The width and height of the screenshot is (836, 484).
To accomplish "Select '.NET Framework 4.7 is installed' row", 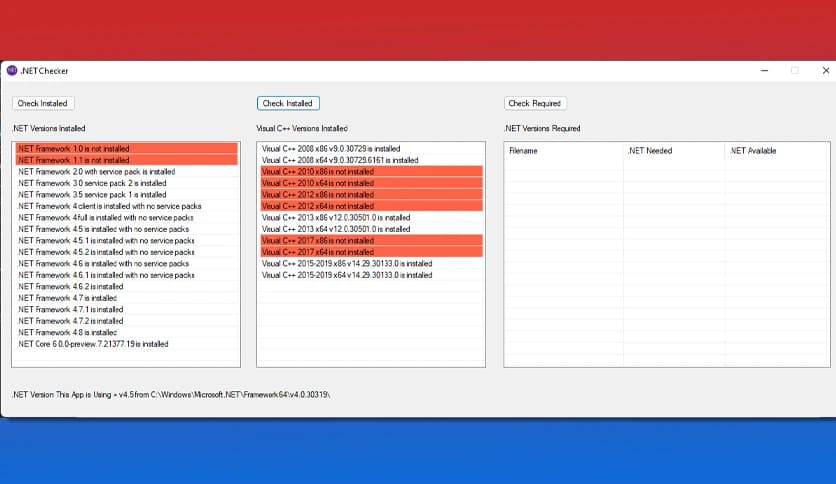I will [126, 298].
